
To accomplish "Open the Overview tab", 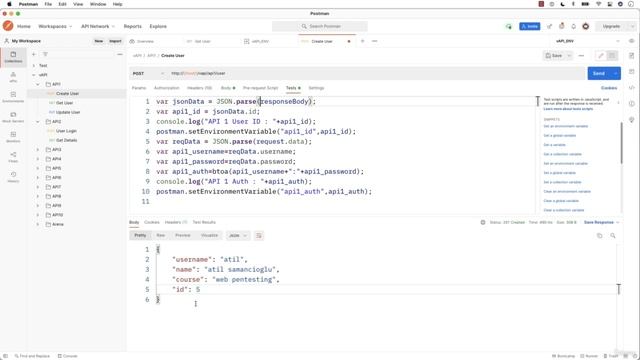I will 142,41.
